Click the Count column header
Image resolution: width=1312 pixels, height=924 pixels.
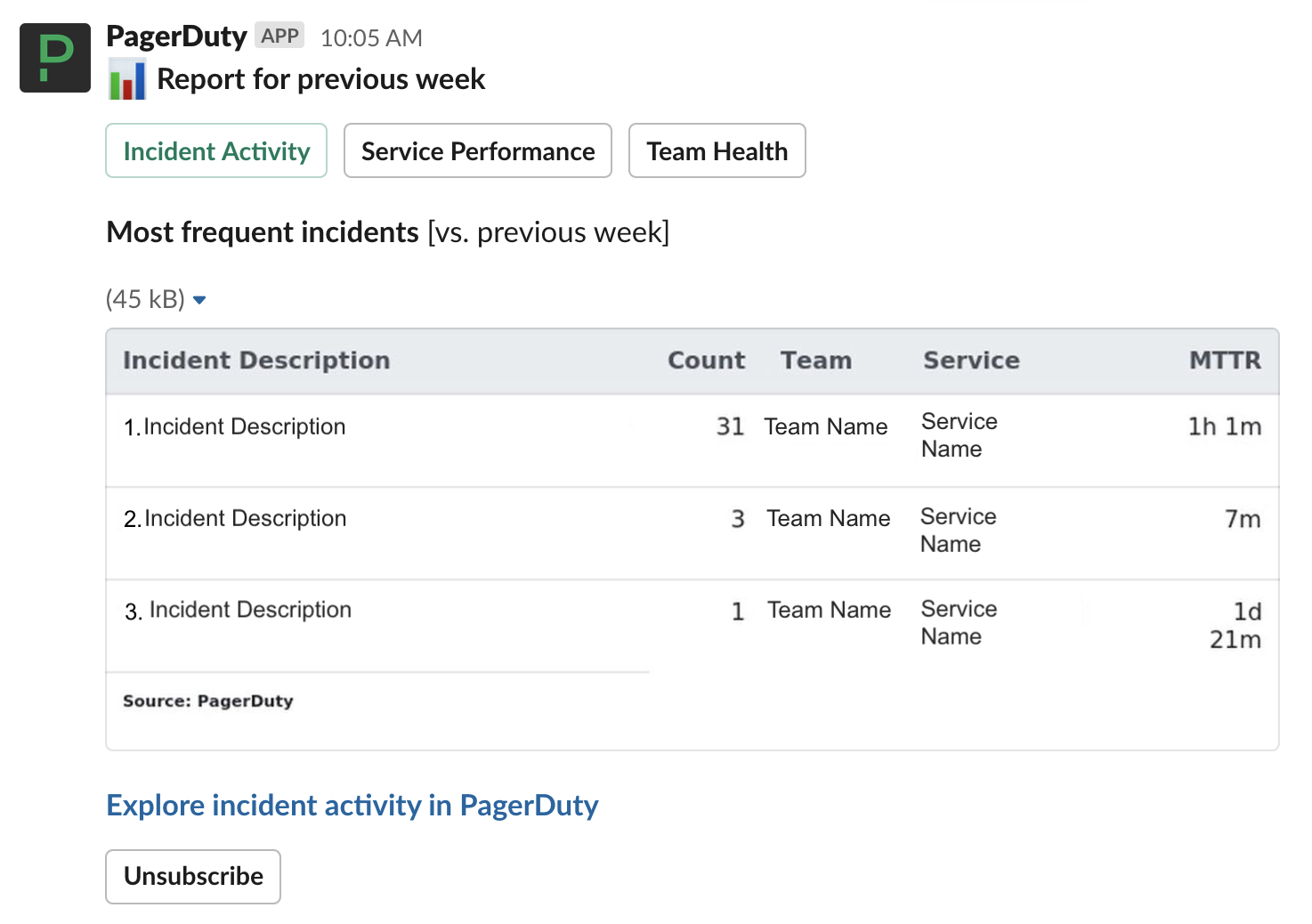pos(707,361)
